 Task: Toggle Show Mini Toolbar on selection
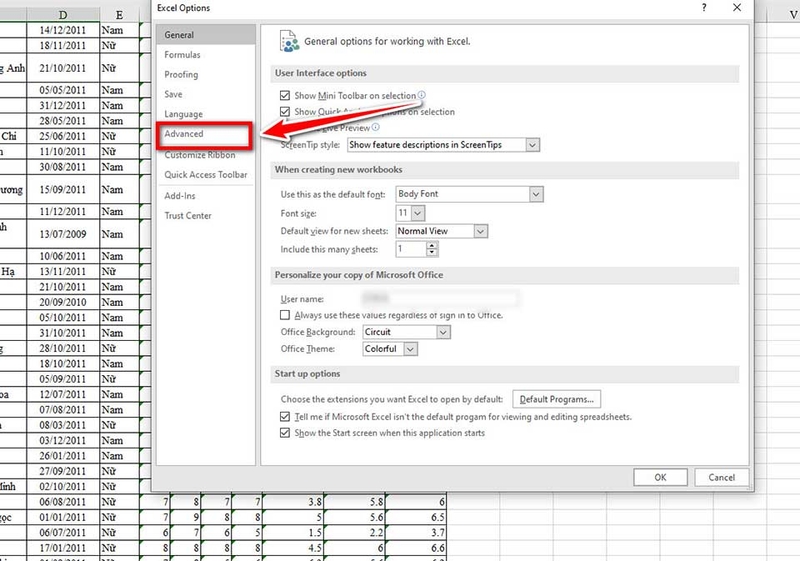(285, 95)
